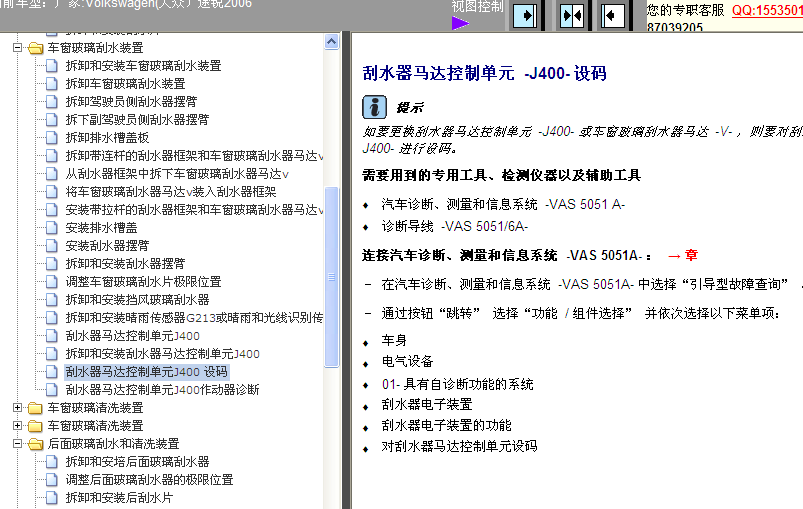Click page icon beside 刮水器马达控制单元J400作动器诊断
Screen dimensions: 803x509
click(x=52, y=390)
